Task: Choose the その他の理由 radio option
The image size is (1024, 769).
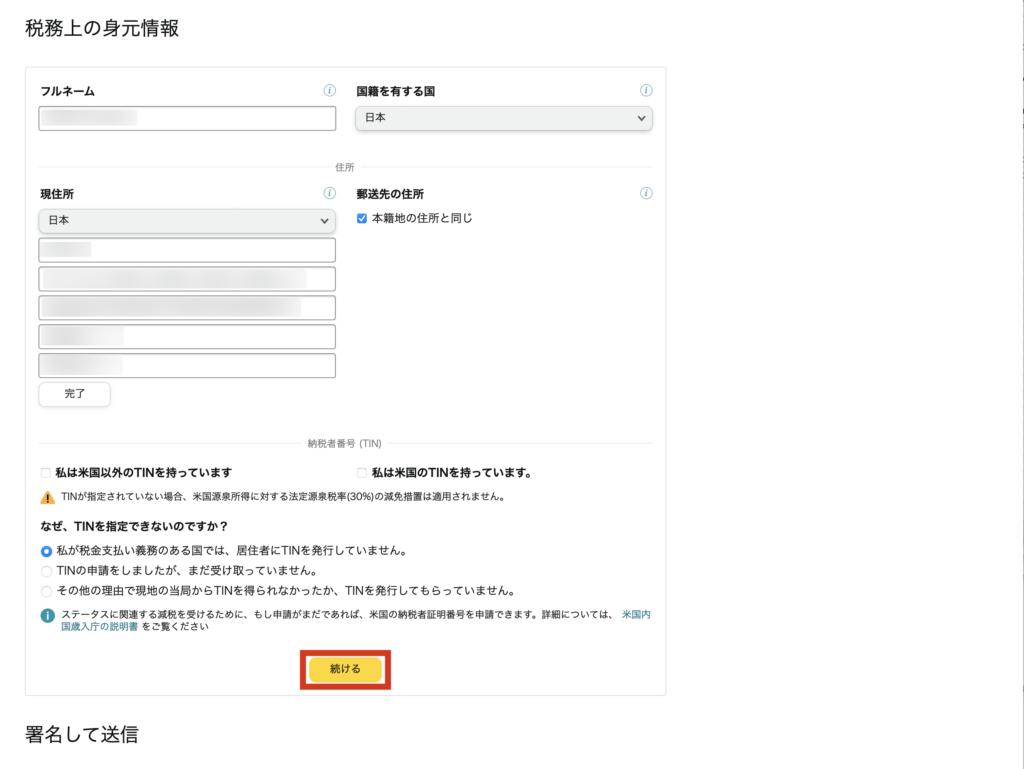Action: tap(46, 591)
